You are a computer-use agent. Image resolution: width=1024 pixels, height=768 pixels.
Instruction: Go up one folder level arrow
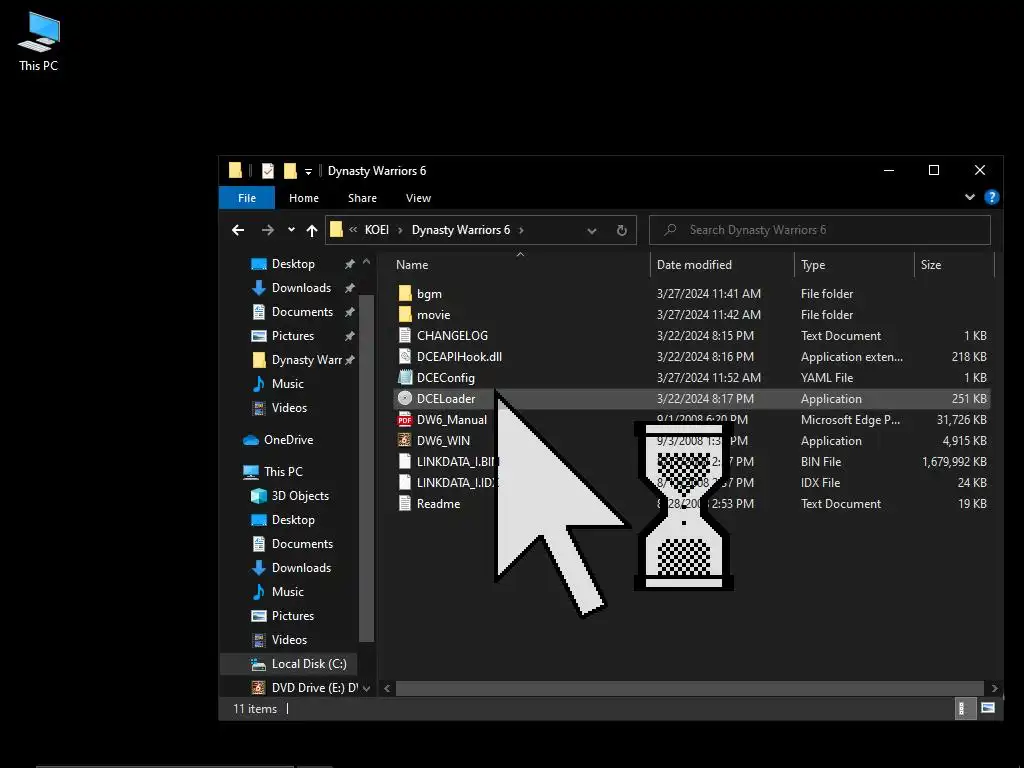point(312,230)
